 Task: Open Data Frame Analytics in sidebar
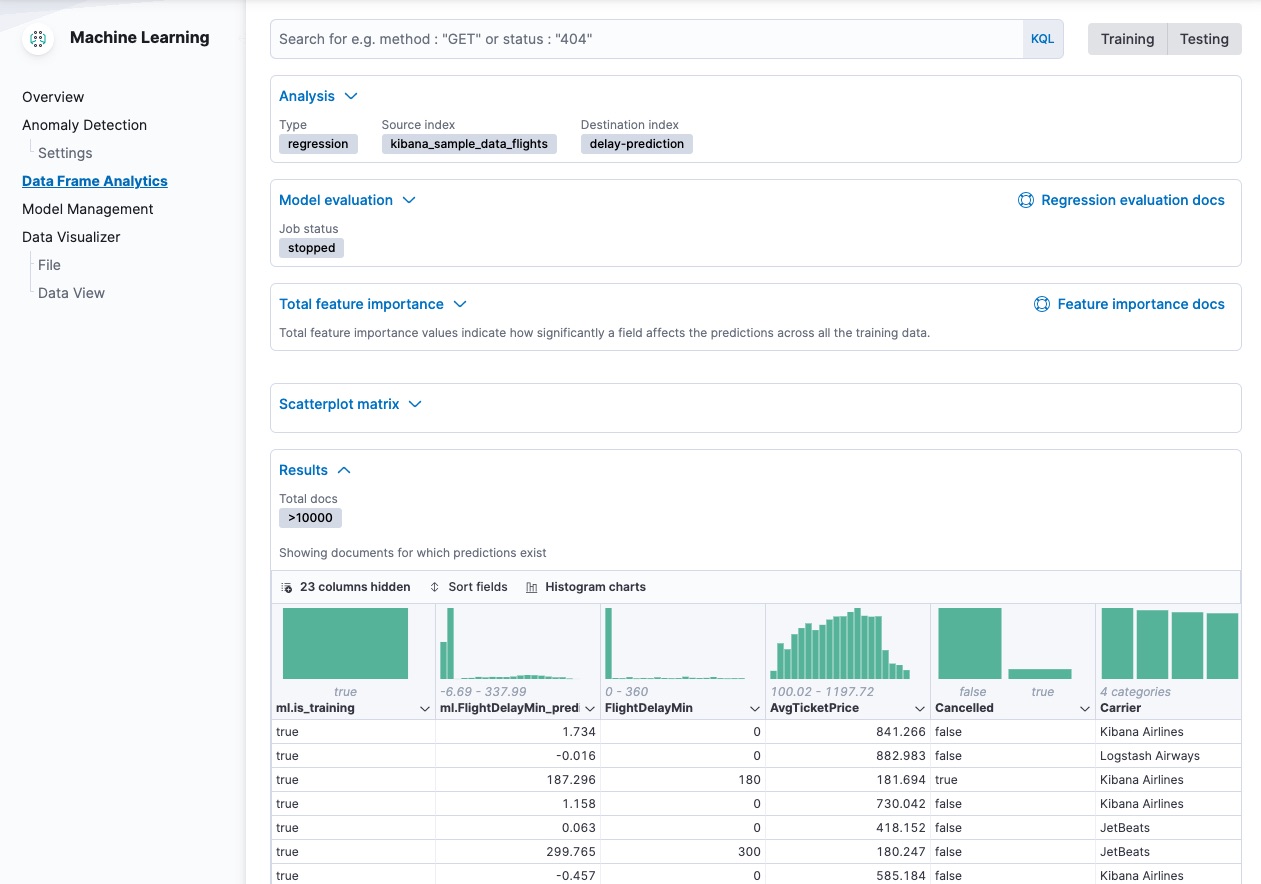[94, 180]
